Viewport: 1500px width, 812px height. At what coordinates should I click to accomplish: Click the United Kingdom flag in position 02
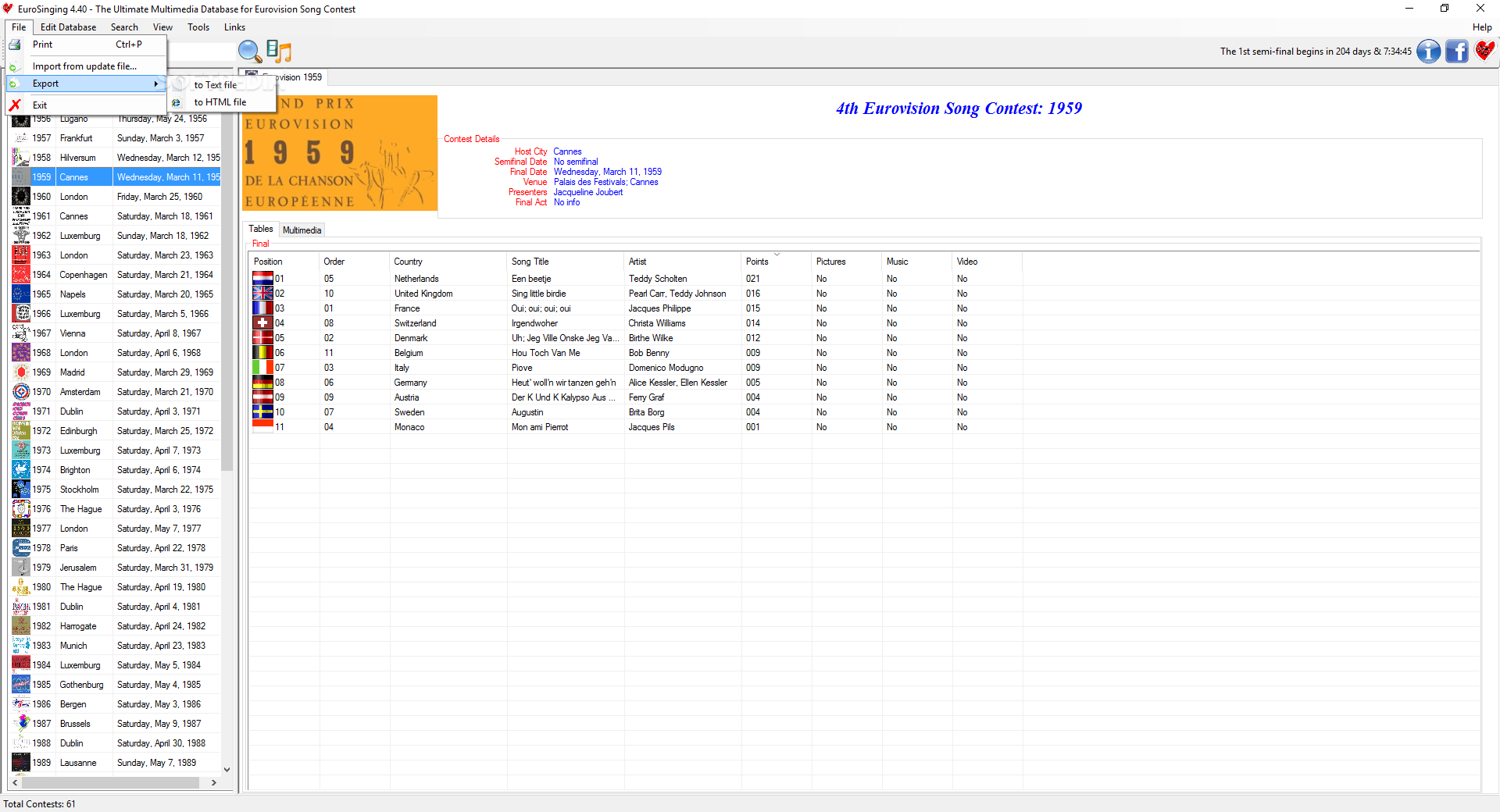(262, 293)
